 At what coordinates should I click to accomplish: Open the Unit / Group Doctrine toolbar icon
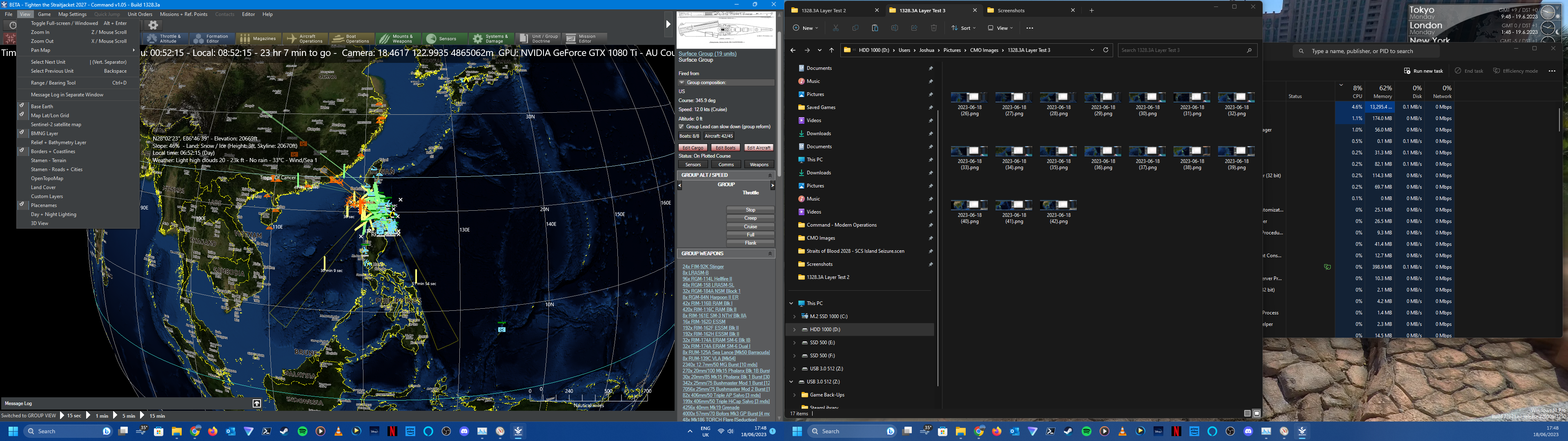[539, 38]
